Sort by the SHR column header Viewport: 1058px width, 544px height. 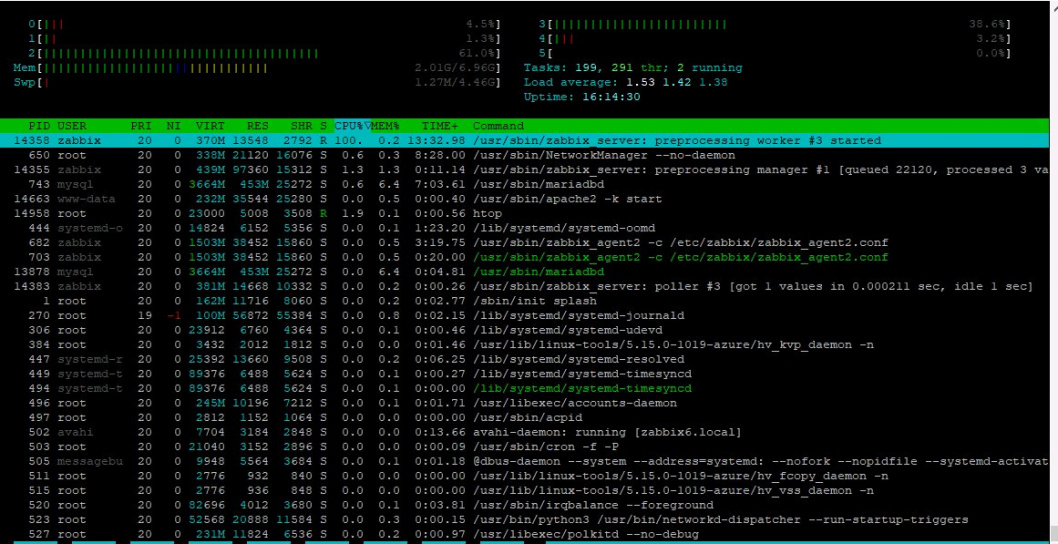pos(302,126)
